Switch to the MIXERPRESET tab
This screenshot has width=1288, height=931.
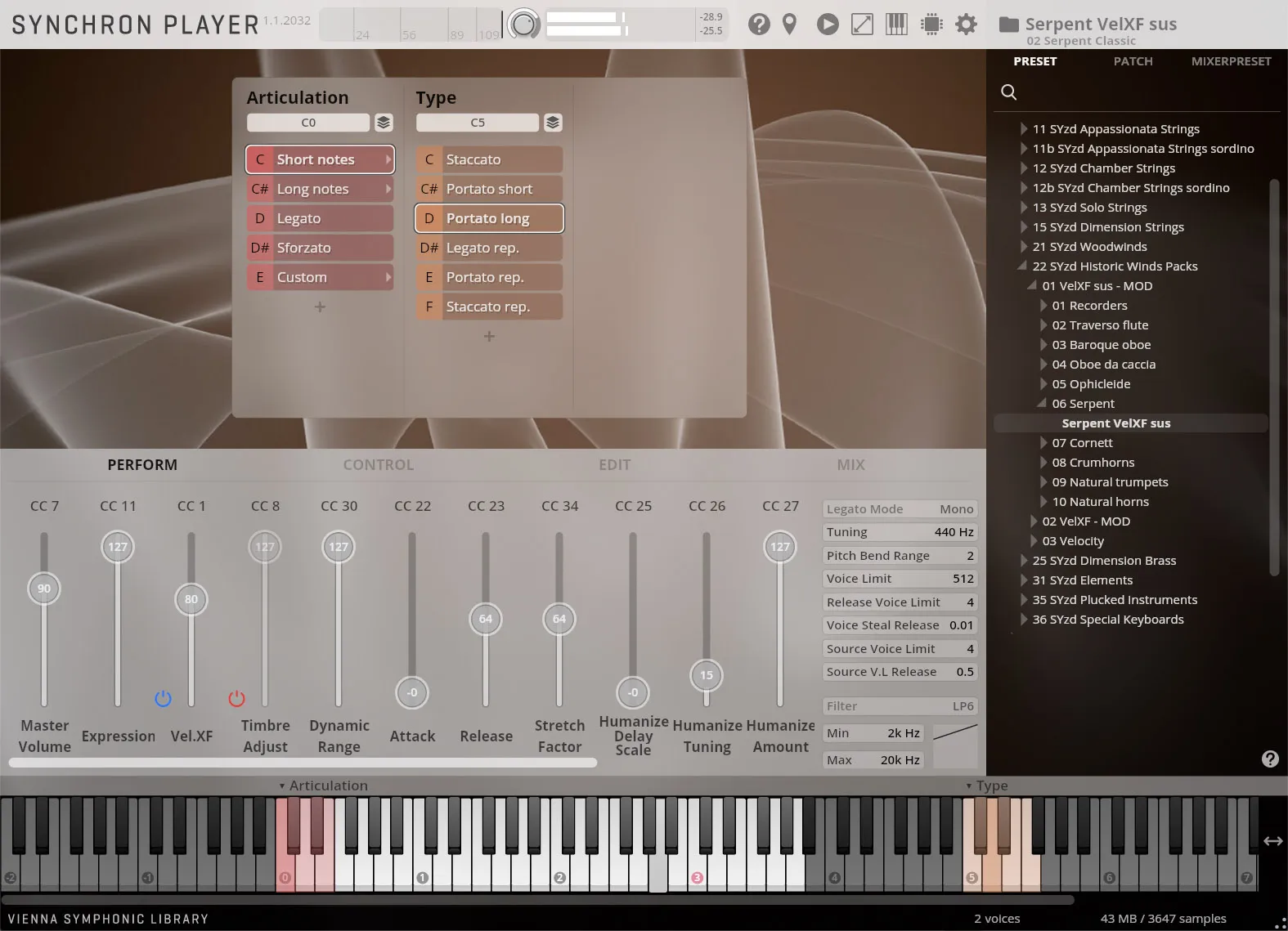(x=1231, y=61)
